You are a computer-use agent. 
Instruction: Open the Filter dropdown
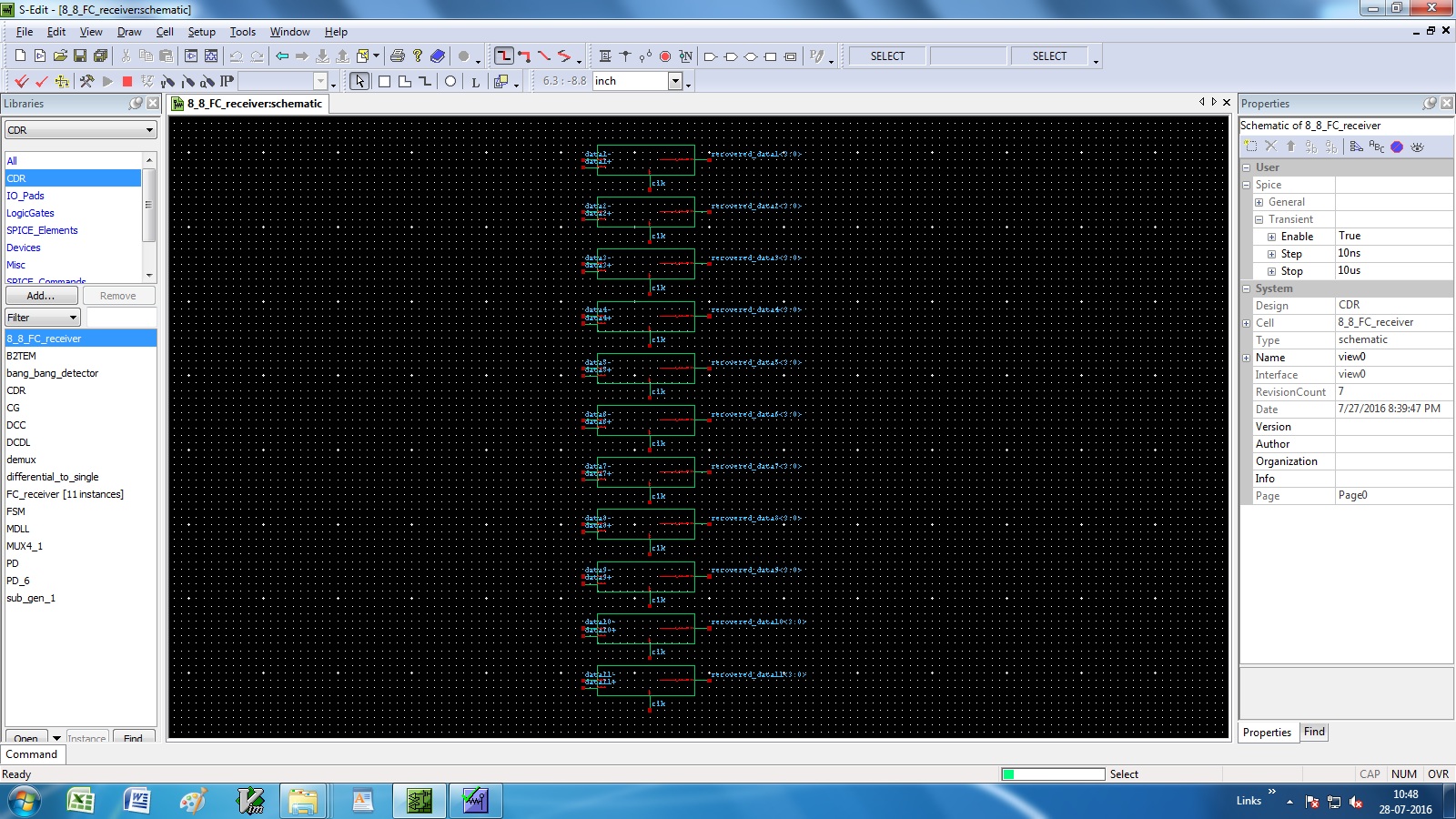(x=43, y=318)
